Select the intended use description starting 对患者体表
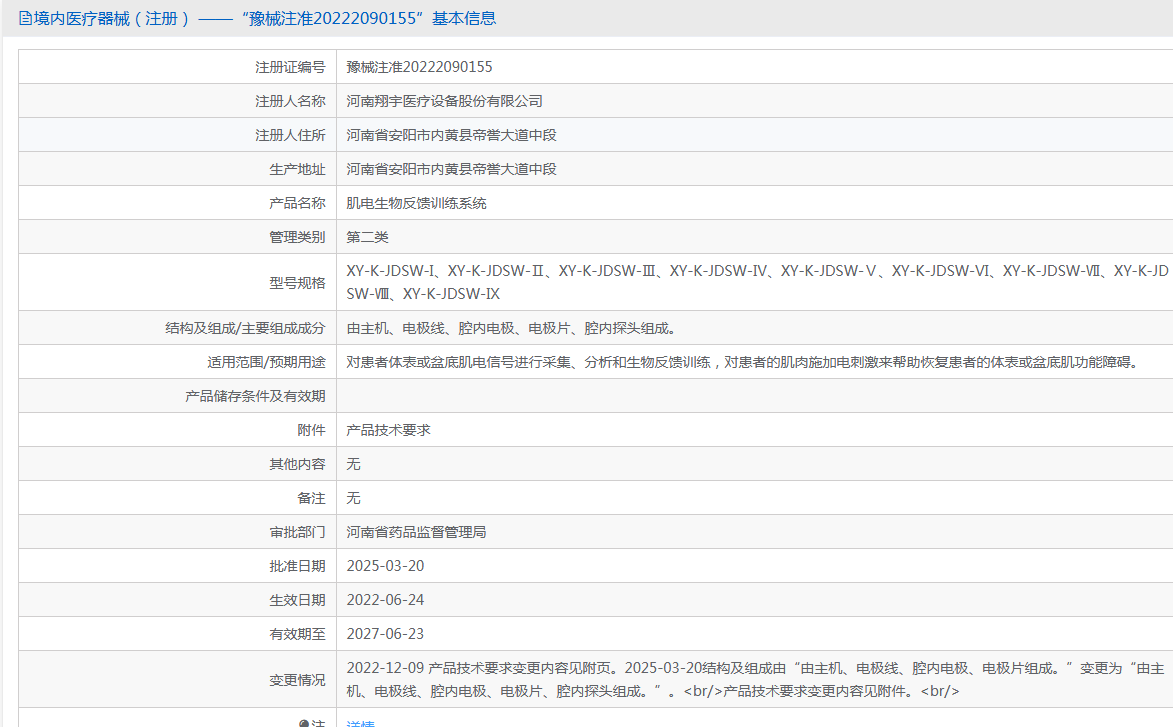 coord(745,362)
